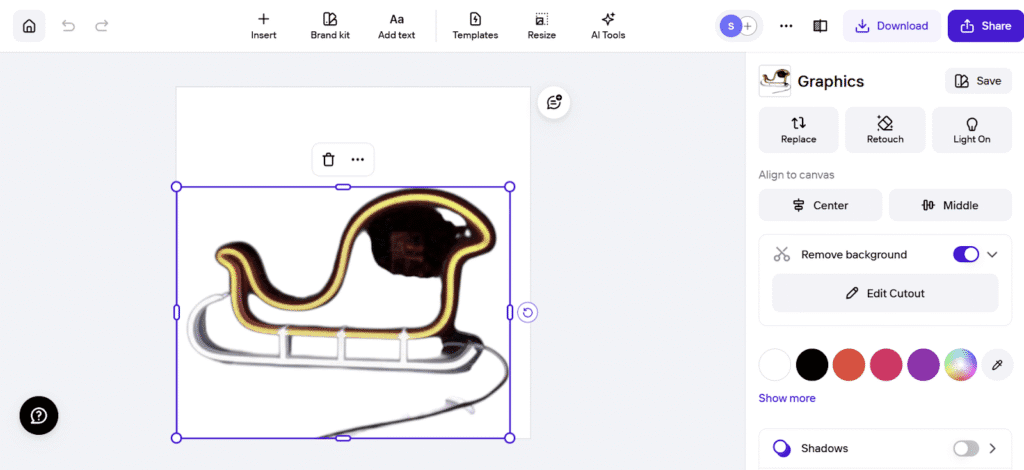Click the scissors Remove background icon
1024x470 pixels.
(x=782, y=255)
